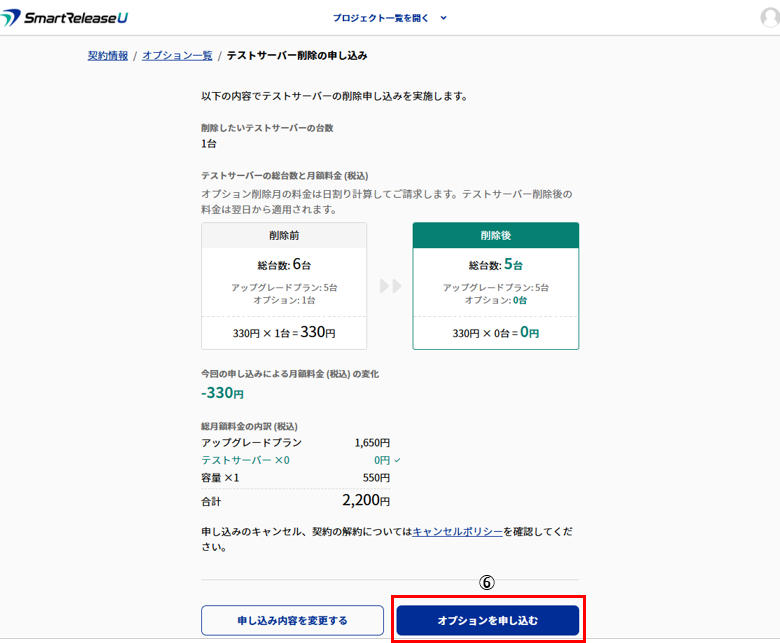Click the SmartReleaseU logo

(65, 17)
